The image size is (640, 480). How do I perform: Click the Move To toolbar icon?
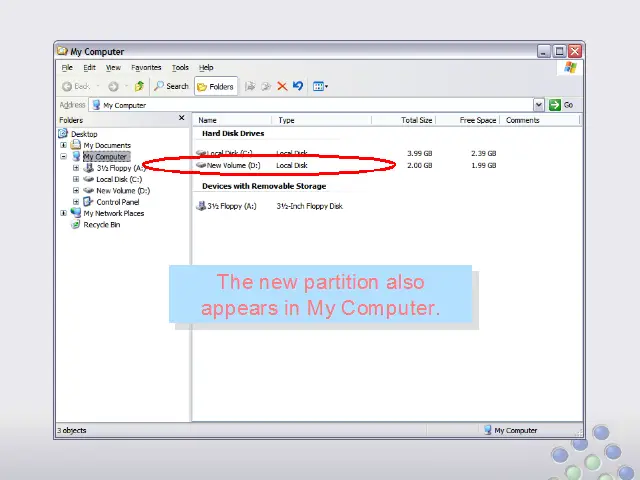(250, 87)
